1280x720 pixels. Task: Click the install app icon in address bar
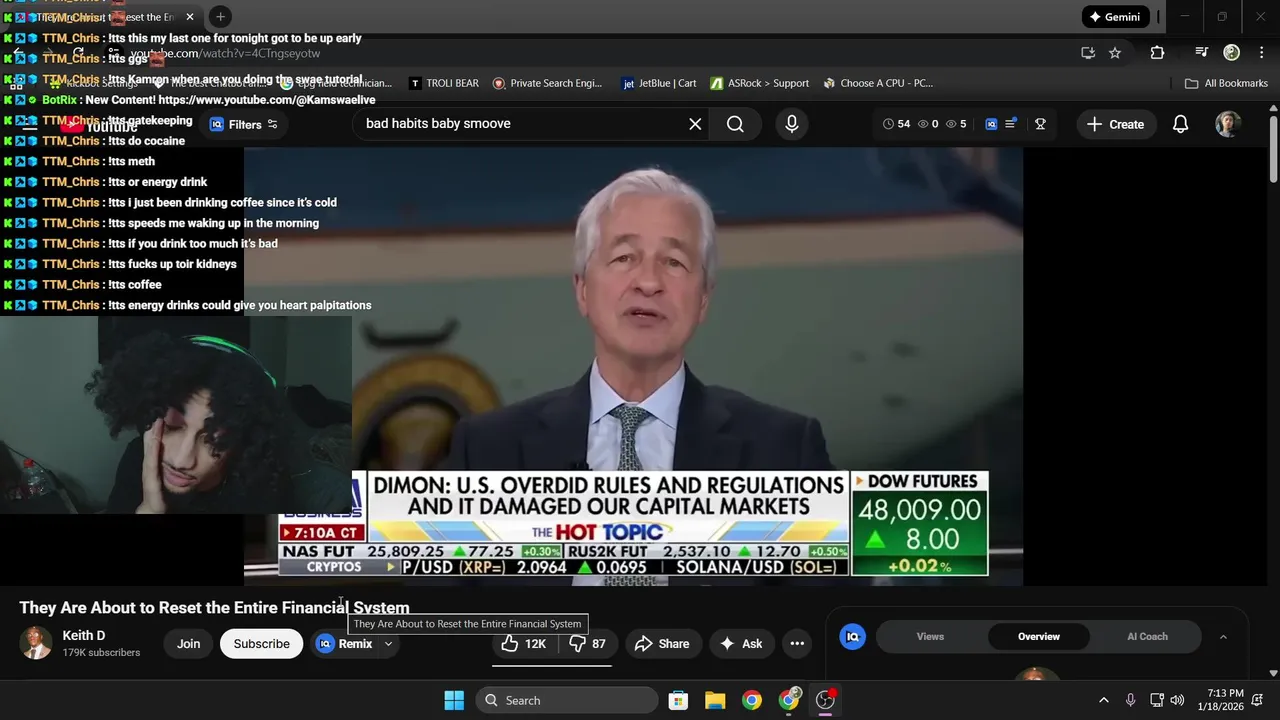pyautogui.click(x=1088, y=53)
